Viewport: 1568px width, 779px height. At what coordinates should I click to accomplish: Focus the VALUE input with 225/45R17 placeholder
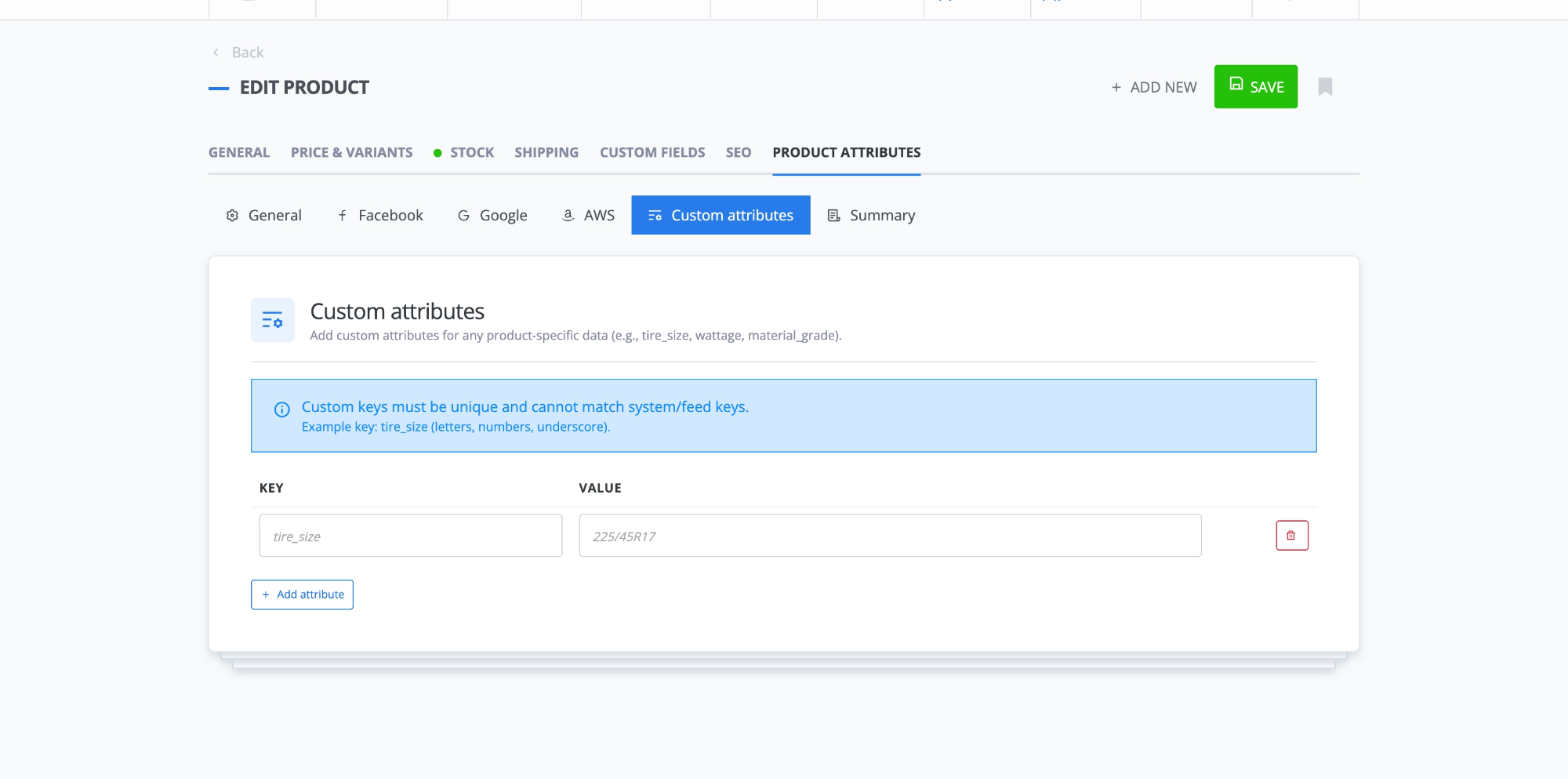coord(890,536)
